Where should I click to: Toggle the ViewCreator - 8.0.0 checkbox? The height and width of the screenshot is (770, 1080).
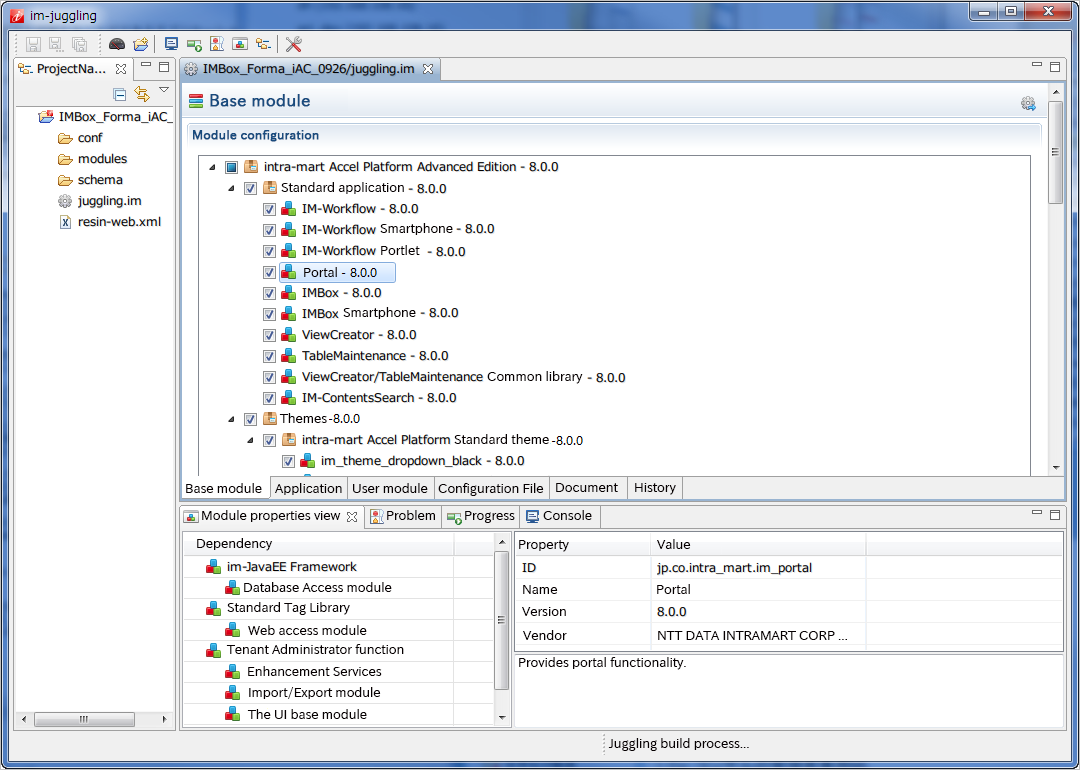pos(269,335)
